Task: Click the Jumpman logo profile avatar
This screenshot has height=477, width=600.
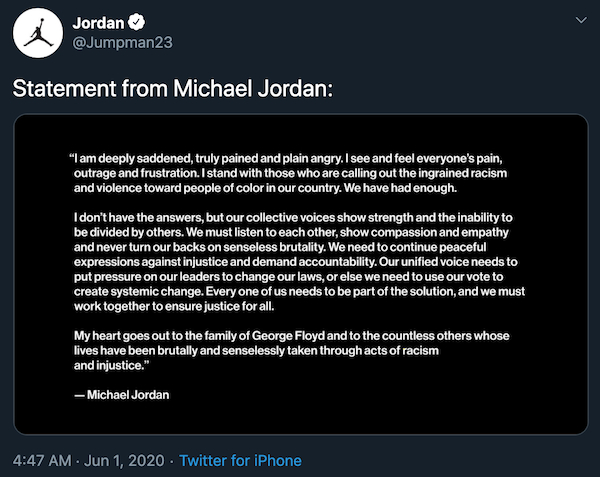Action: (39, 39)
